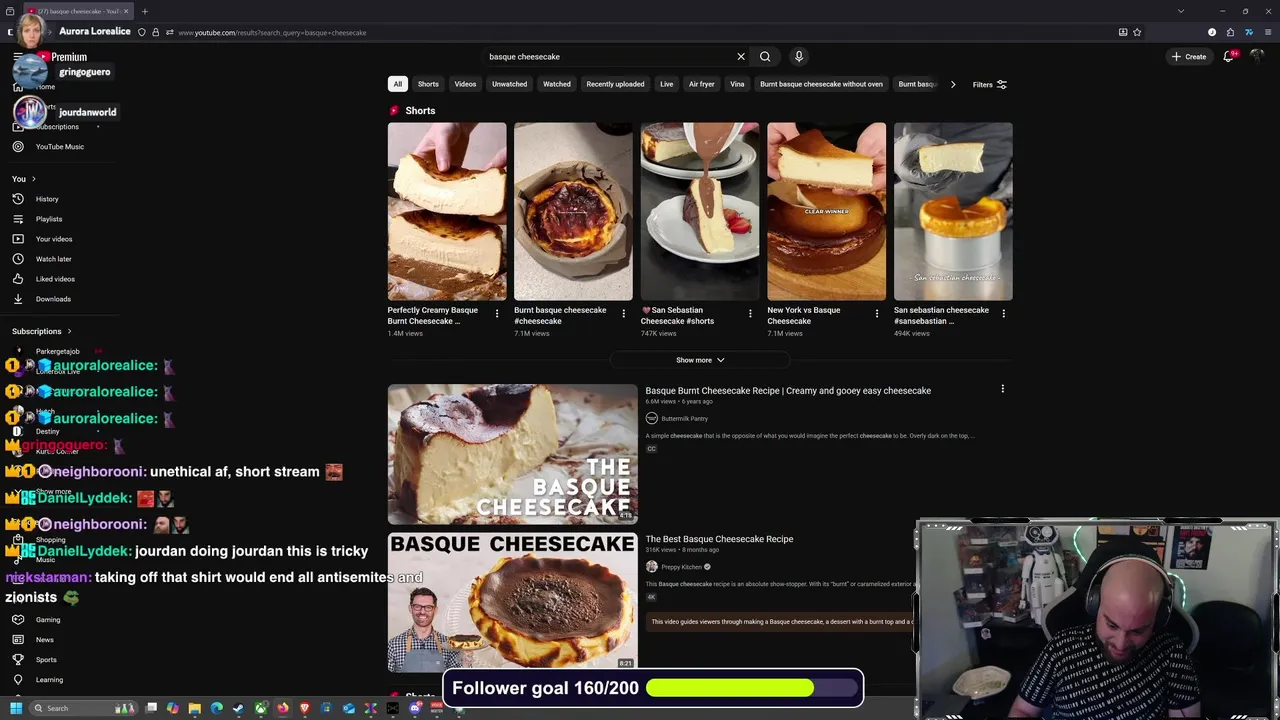Open the Filters panel
Viewport: 1280px width, 720px height.
(990, 85)
